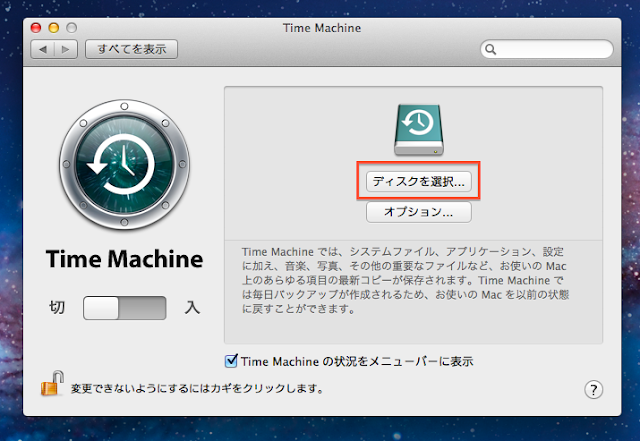Click the Time Machine description paragraph

[x=405, y=281]
